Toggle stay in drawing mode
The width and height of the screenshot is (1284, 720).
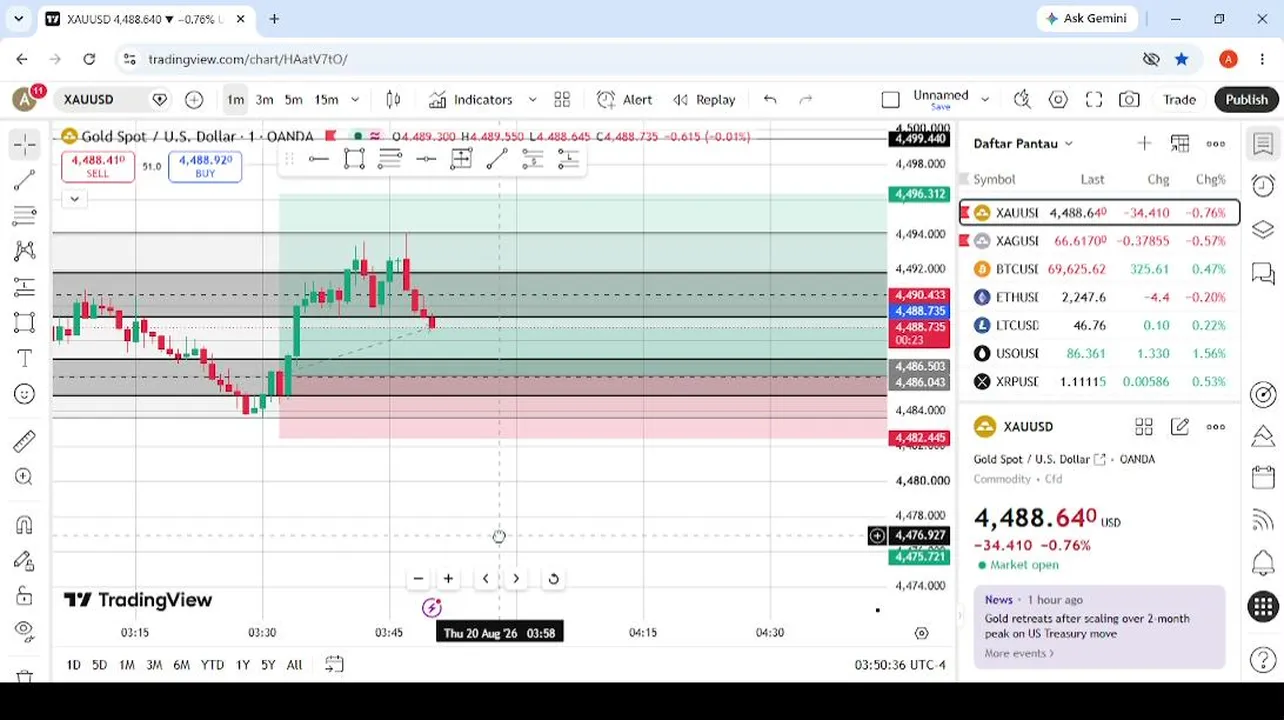tap(25, 561)
